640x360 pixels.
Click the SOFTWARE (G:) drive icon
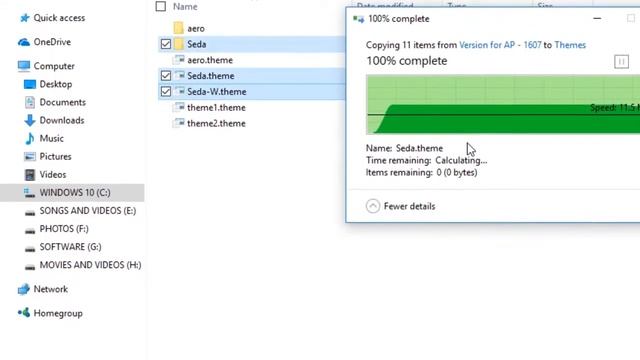pos(30,249)
